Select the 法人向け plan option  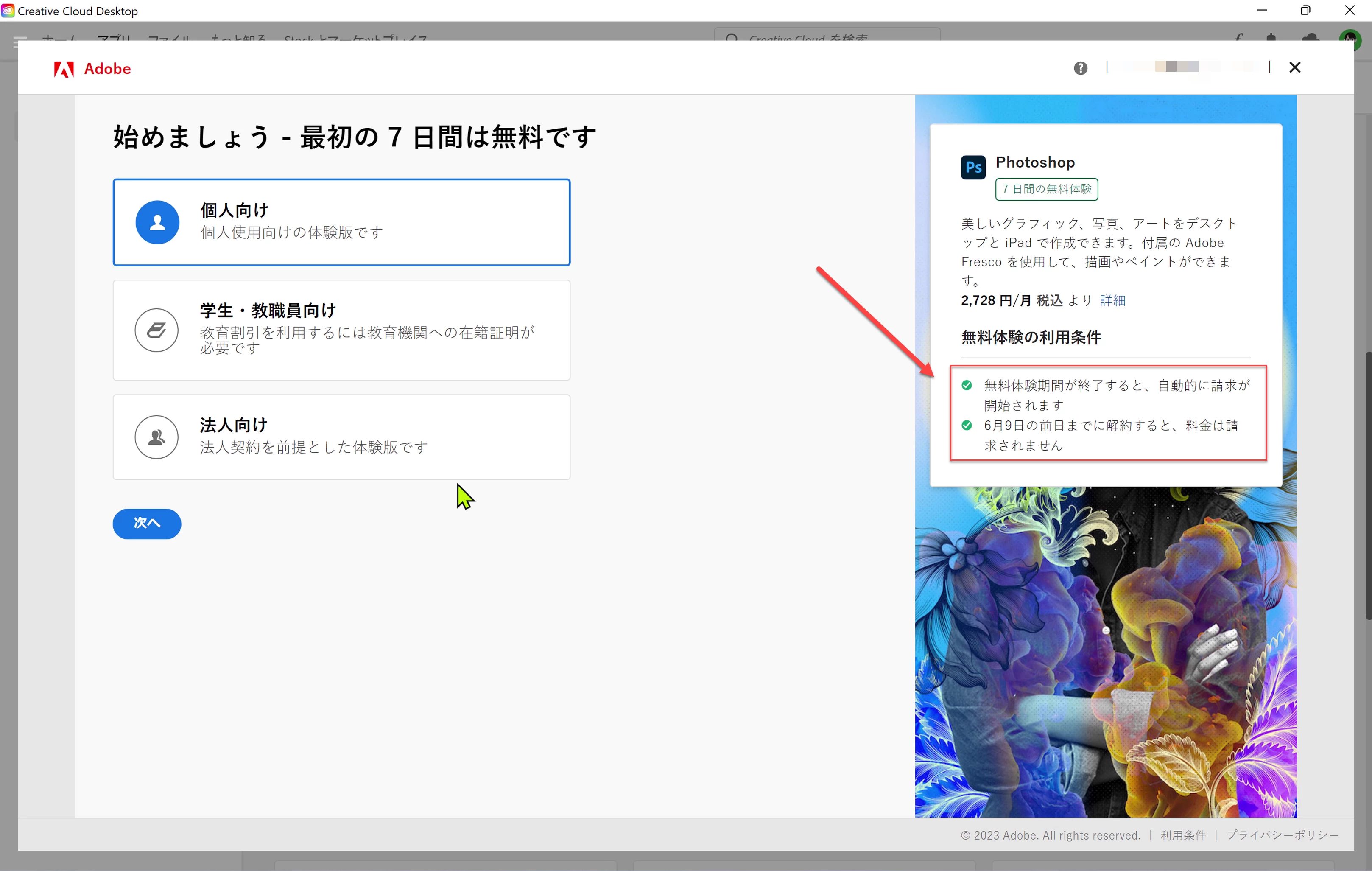click(x=342, y=437)
